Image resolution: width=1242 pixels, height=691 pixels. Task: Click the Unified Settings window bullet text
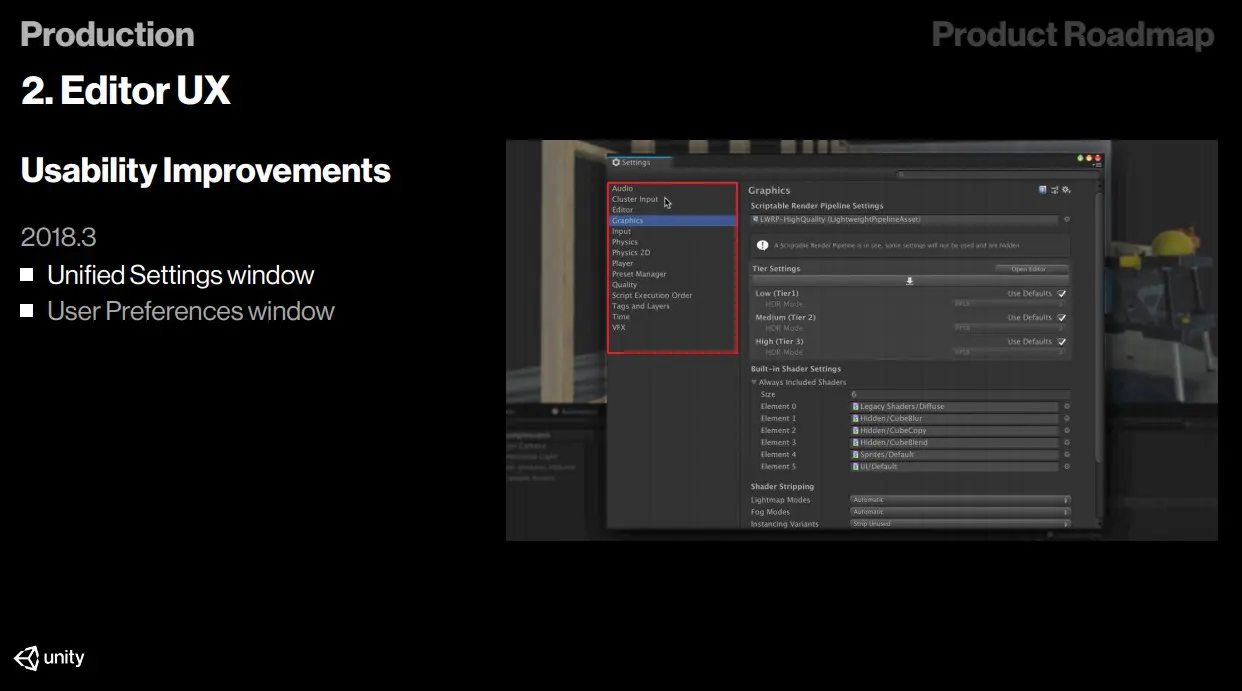coord(181,275)
